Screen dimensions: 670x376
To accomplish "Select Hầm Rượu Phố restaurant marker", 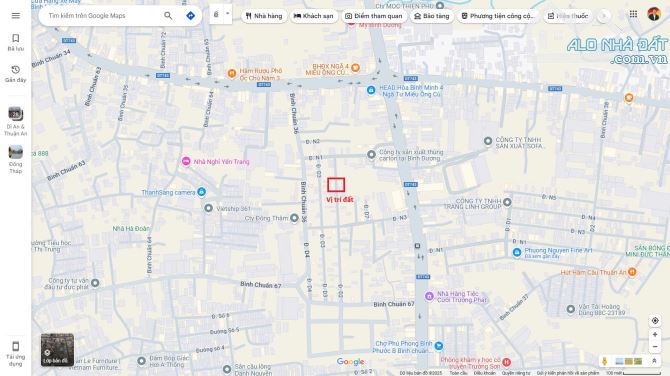I will (x=232, y=73).
